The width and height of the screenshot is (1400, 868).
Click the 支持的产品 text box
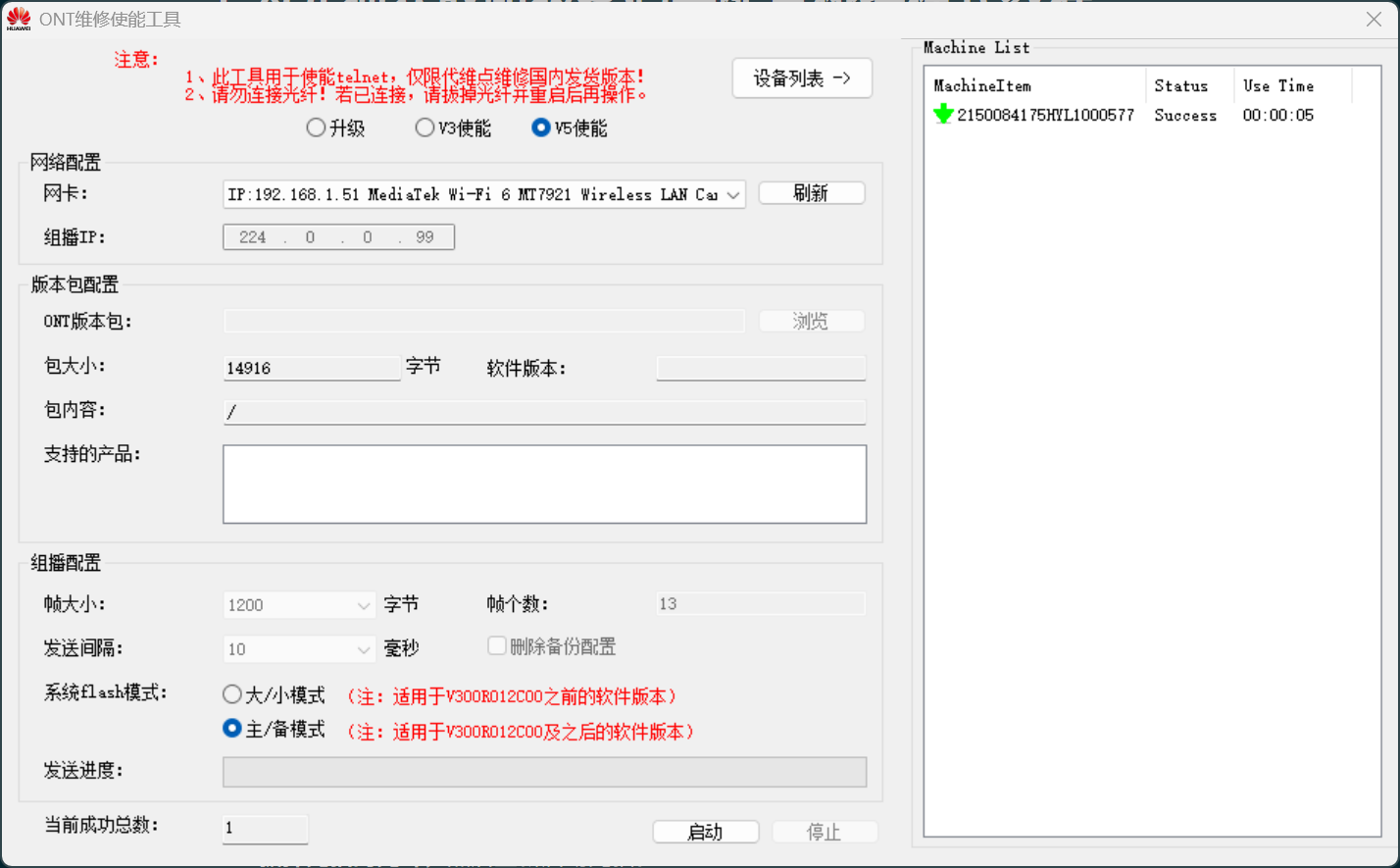(544, 484)
